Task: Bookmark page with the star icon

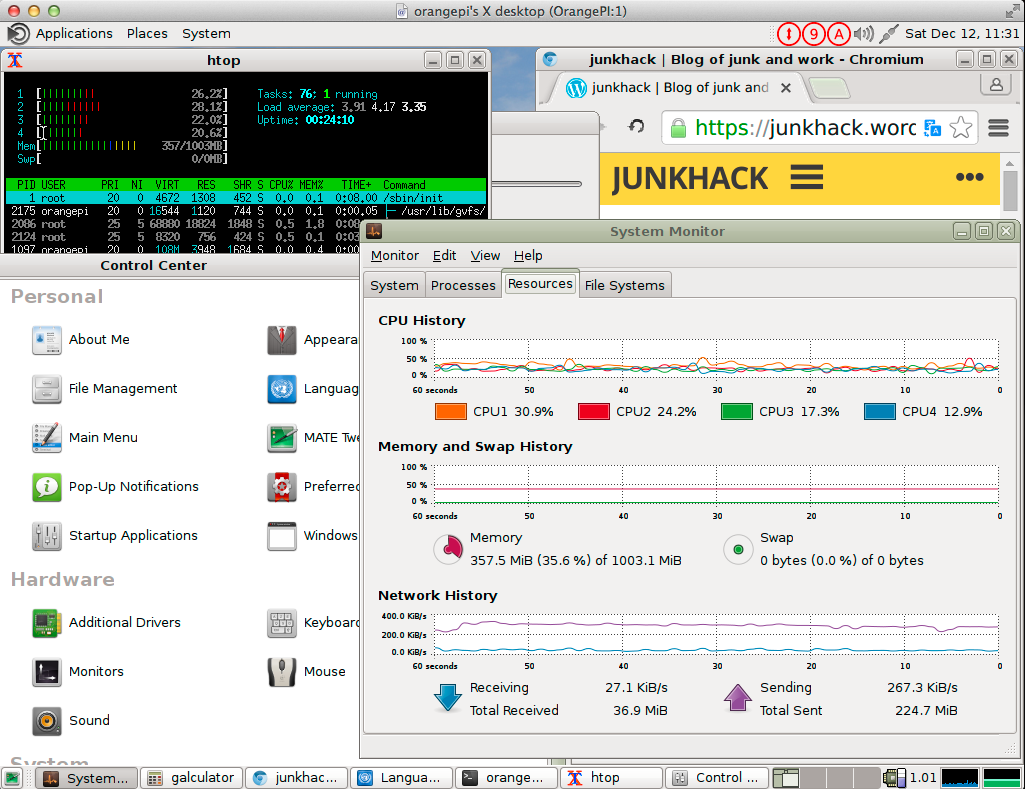Action: [960, 127]
